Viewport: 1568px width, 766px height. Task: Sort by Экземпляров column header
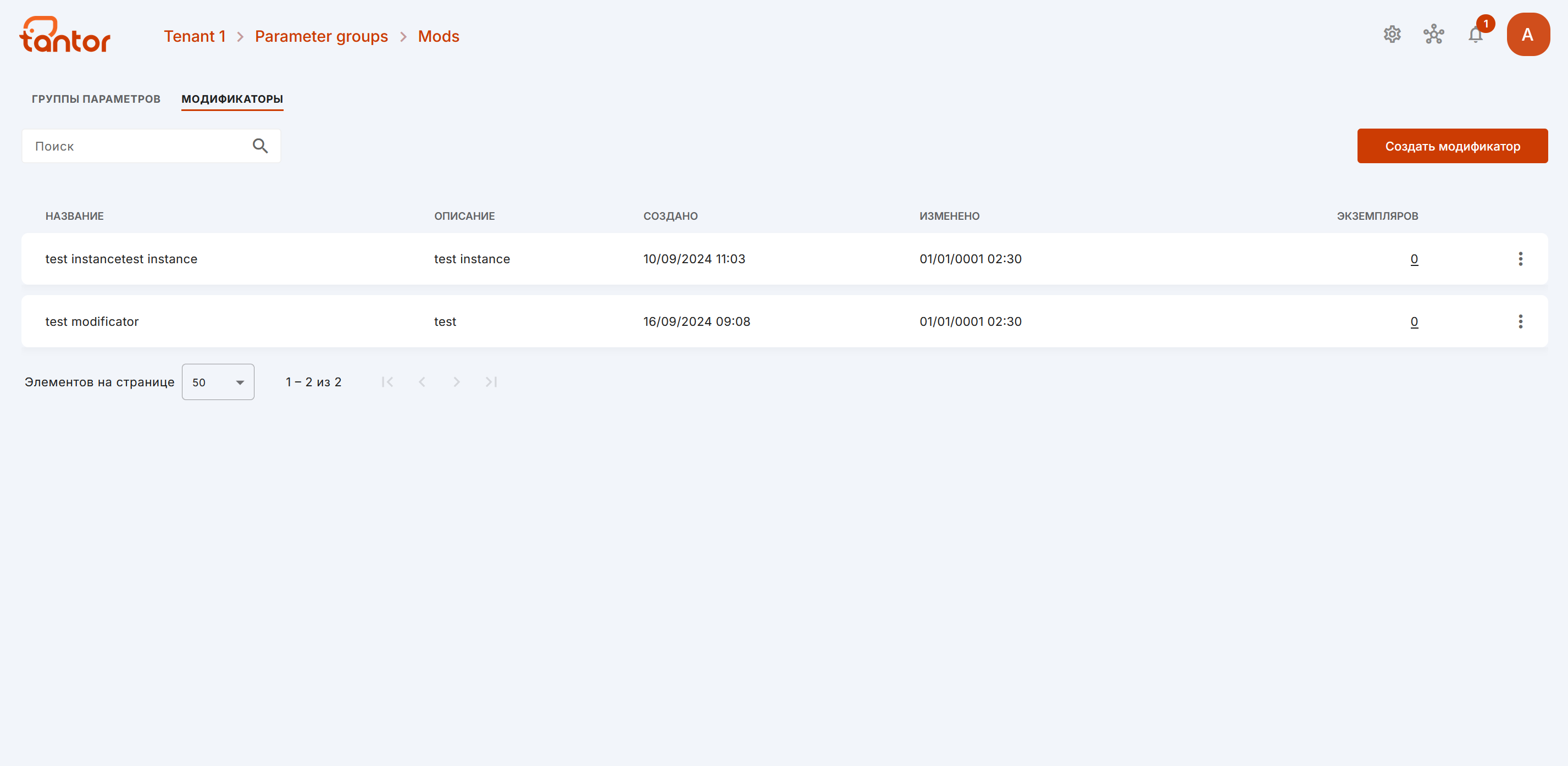[1377, 216]
